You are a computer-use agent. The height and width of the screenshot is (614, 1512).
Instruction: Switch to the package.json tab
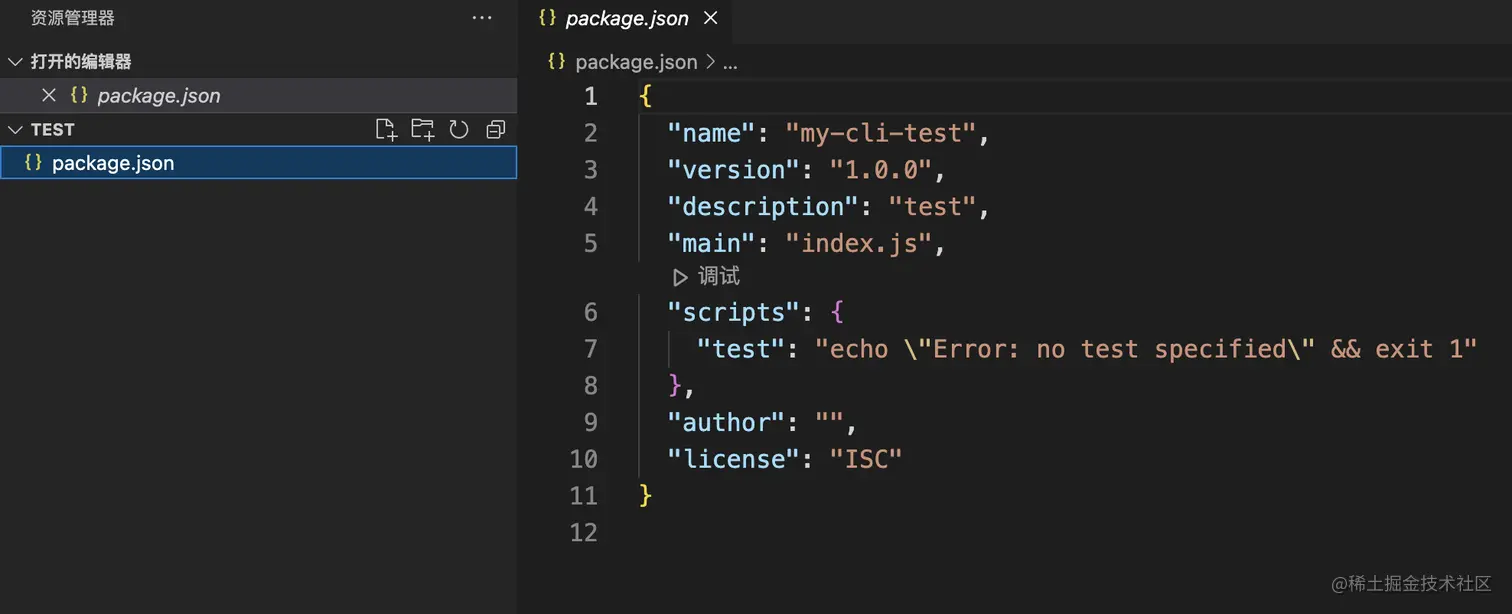[626, 18]
